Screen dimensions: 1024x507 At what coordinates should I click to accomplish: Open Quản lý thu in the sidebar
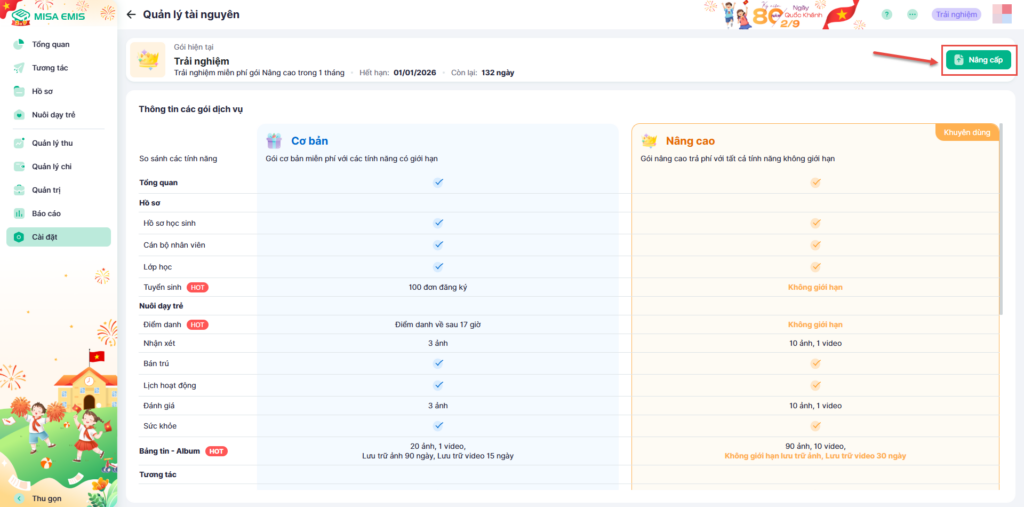[59, 143]
